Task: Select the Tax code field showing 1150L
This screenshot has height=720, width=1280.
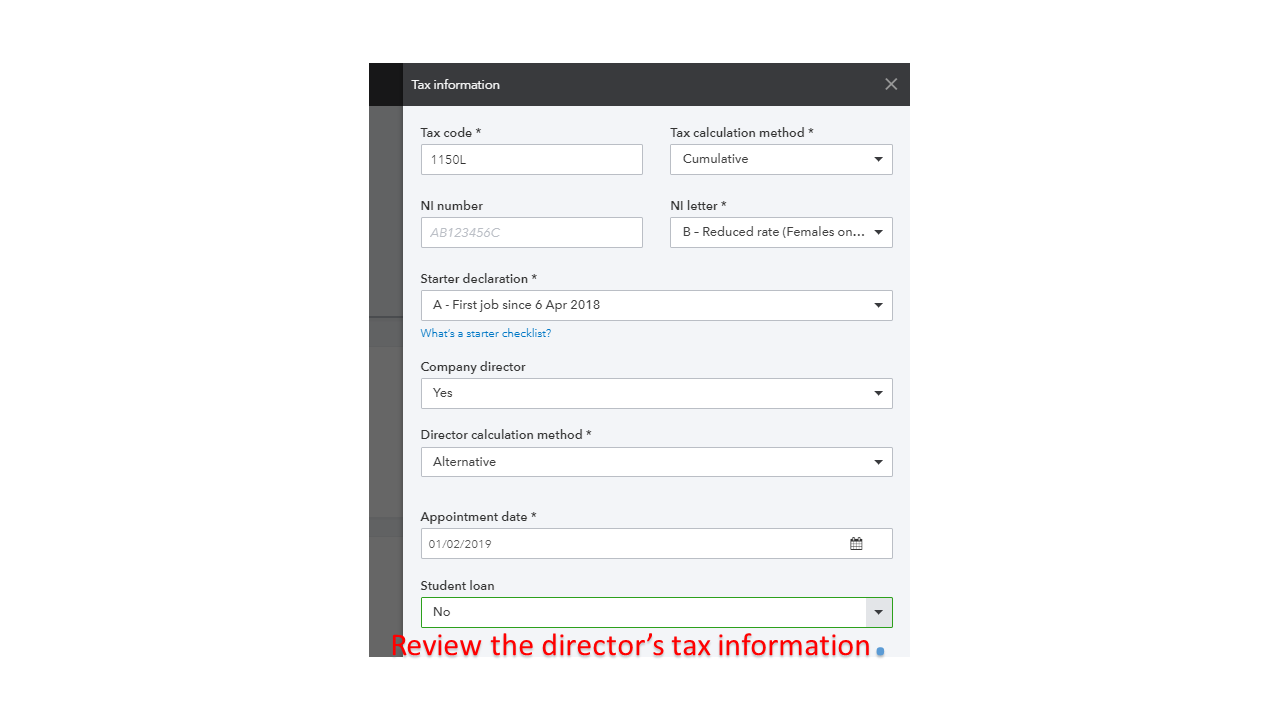Action: (531, 159)
